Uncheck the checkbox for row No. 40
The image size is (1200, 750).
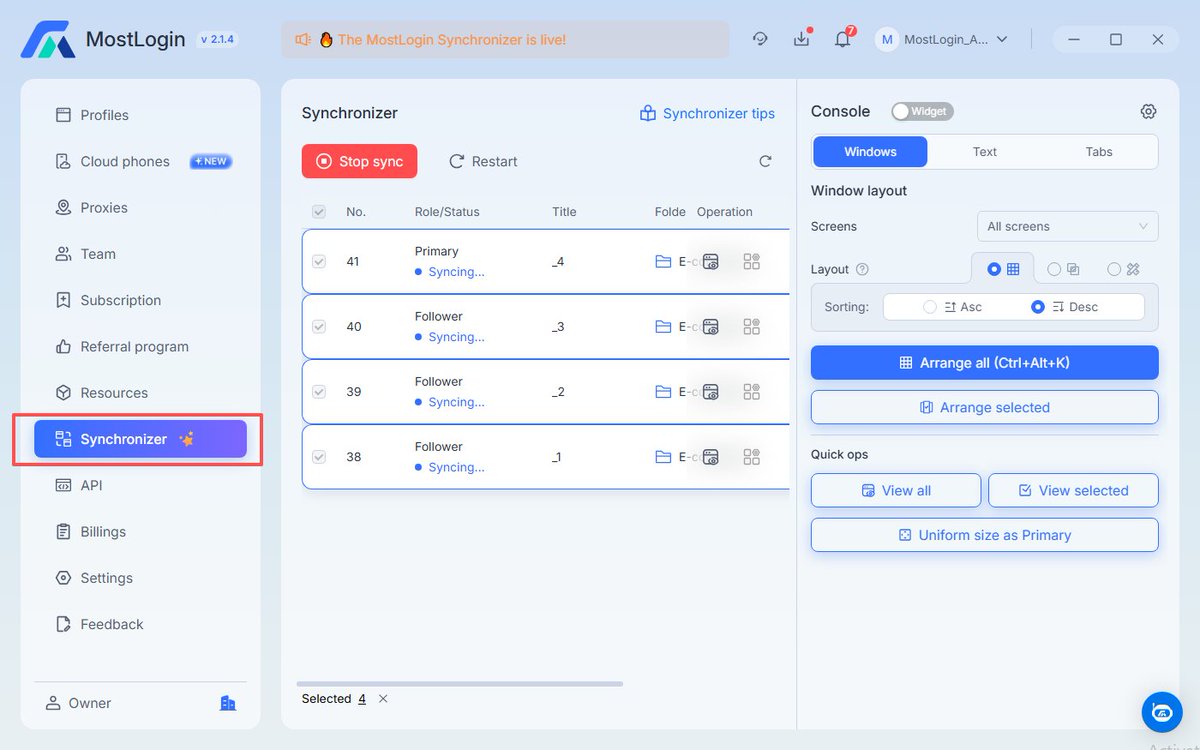point(319,326)
